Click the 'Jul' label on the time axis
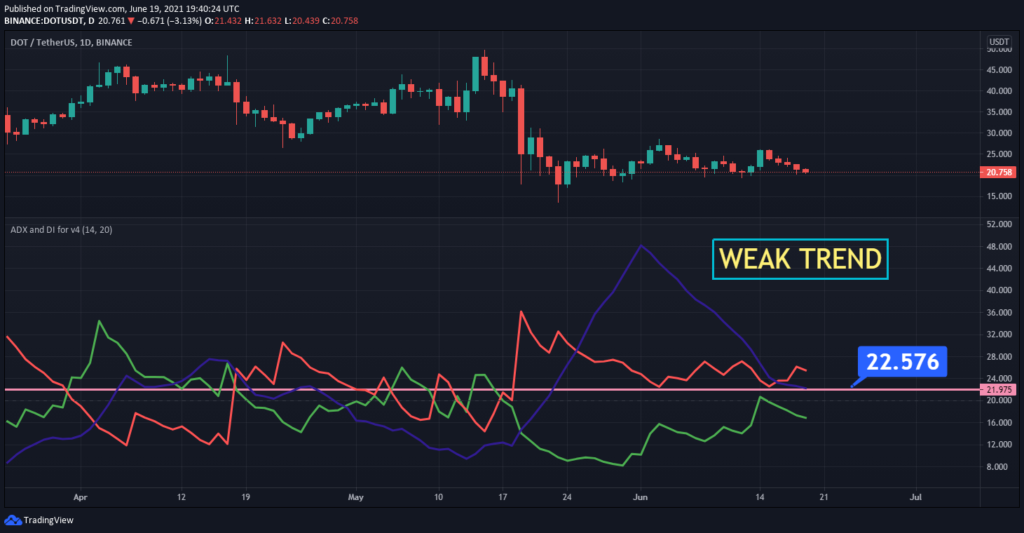 click(916, 497)
